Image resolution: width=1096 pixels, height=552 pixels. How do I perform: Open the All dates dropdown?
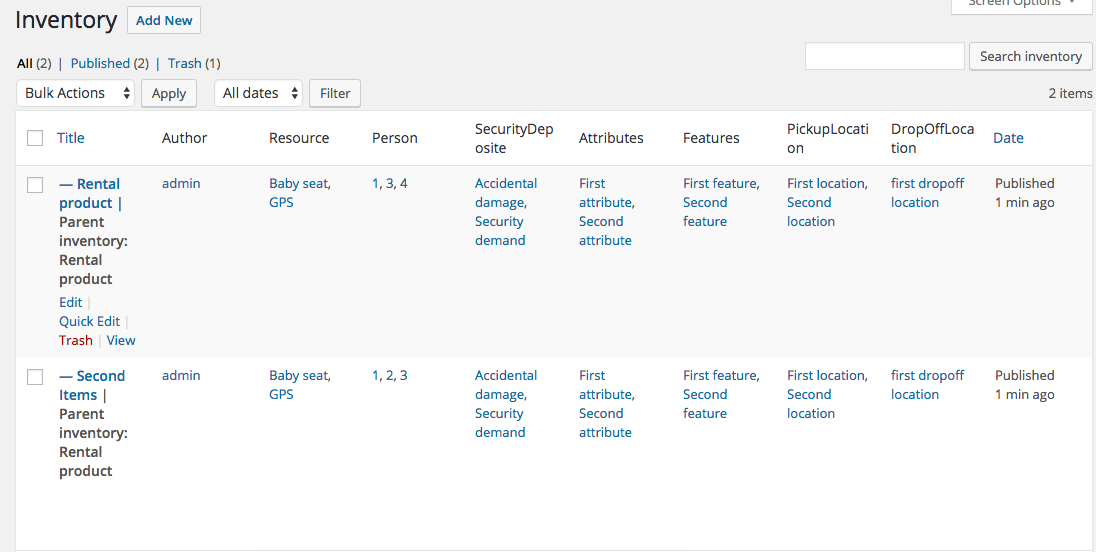click(x=259, y=93)
